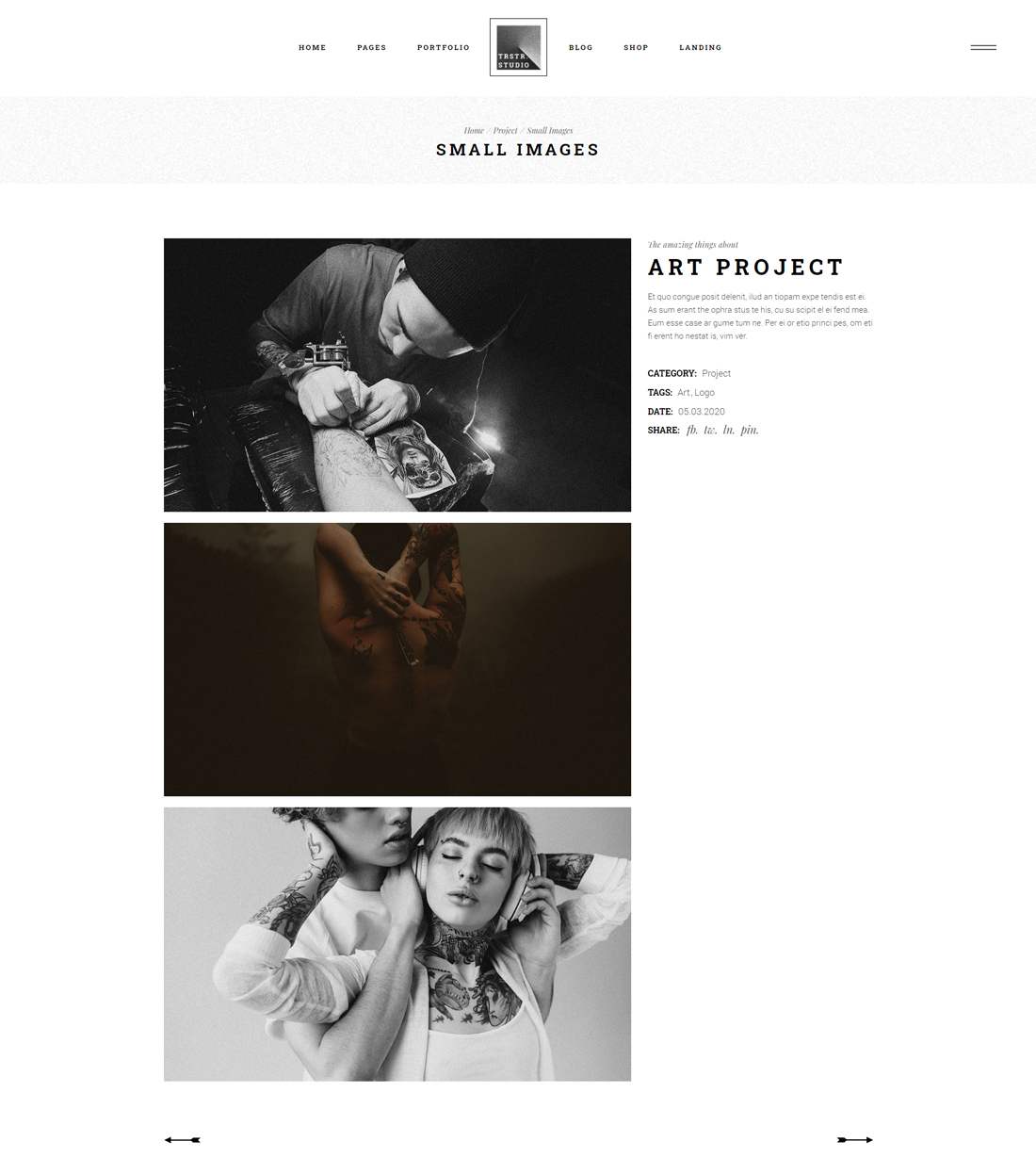Open the Blog menu
Image resolution: width=1036 pixels, height=1174 pixels.
(581, 47)
